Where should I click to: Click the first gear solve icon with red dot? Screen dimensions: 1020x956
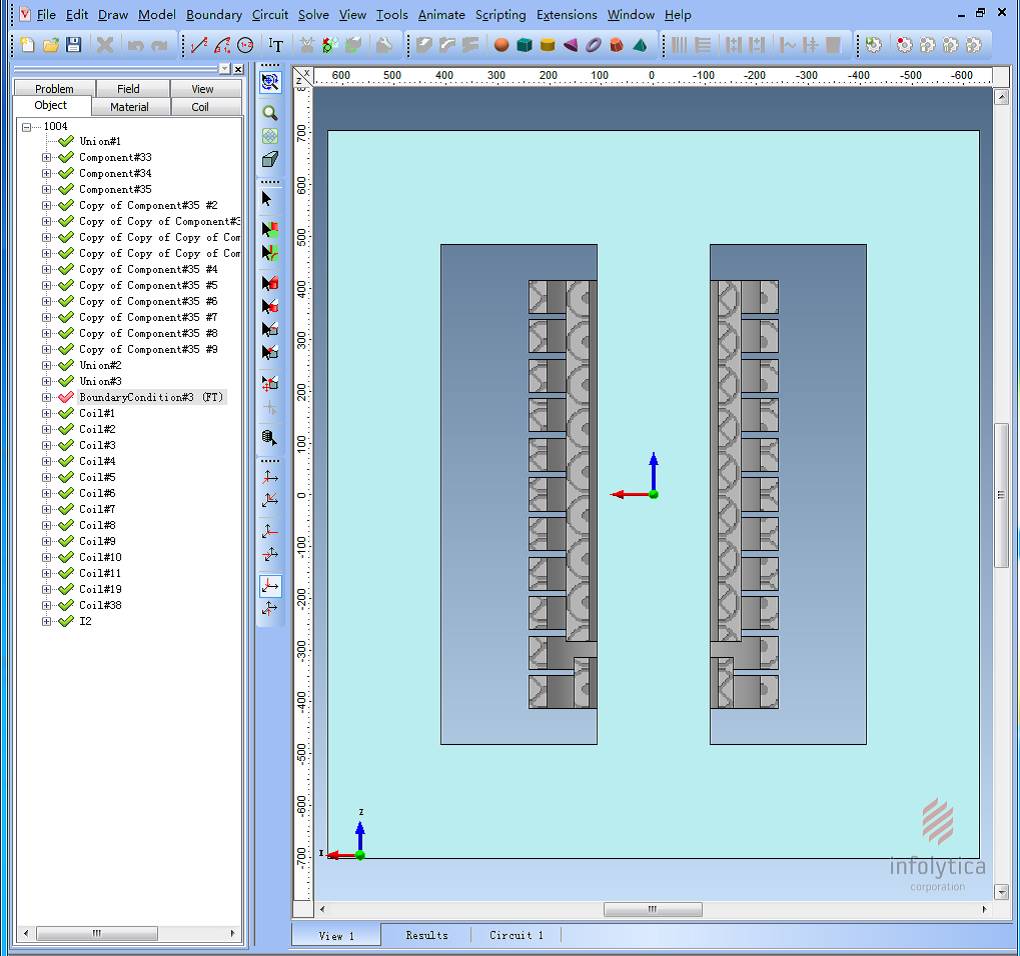pos(904,45)
